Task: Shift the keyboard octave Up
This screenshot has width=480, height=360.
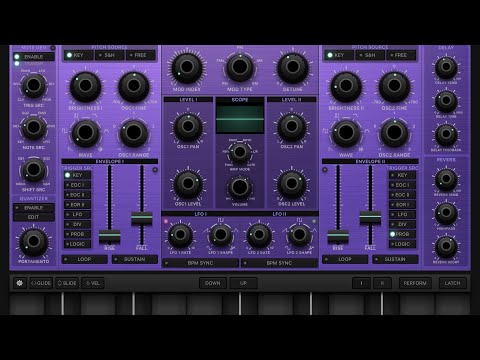Action: point(243,283)
